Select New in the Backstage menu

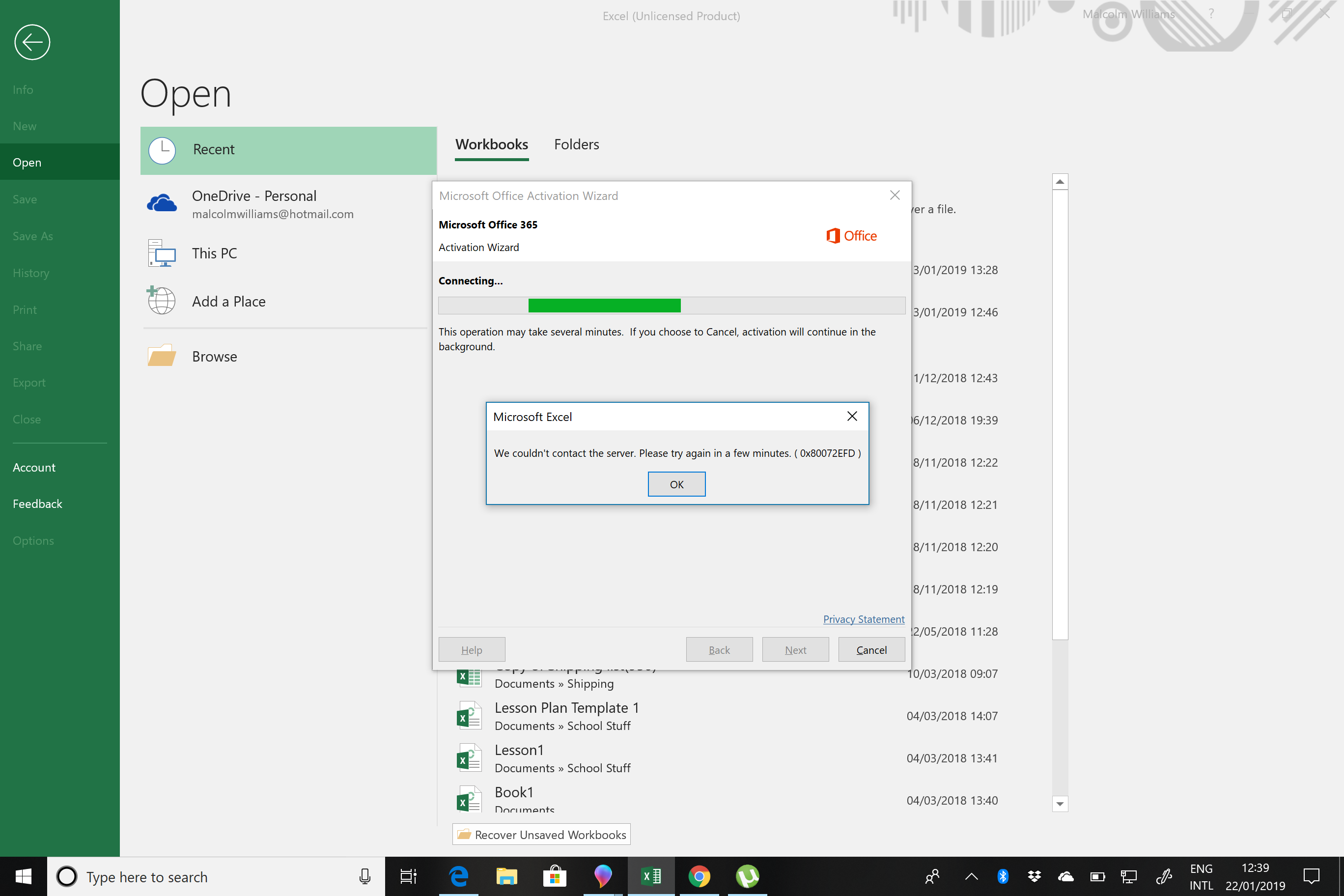coord(59,126)
